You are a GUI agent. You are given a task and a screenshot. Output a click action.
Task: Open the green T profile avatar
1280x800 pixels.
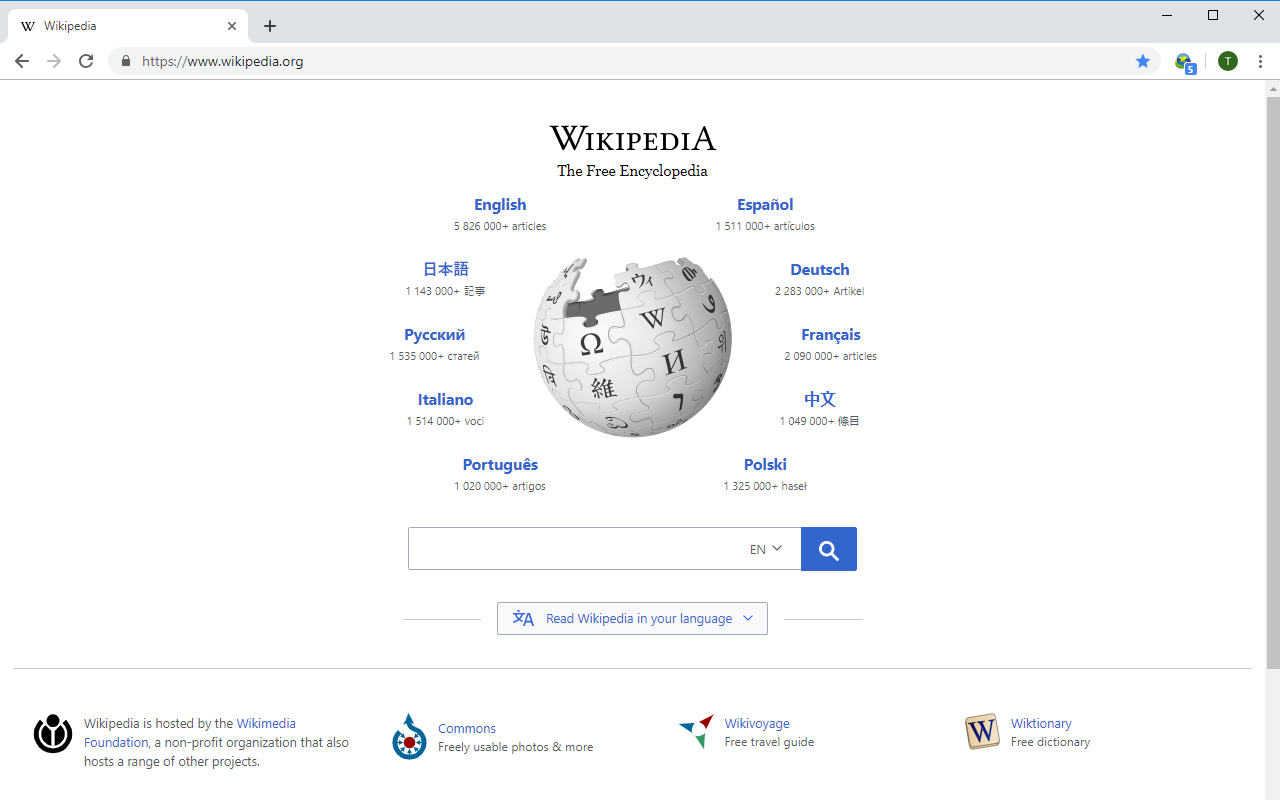point(1228,61)
